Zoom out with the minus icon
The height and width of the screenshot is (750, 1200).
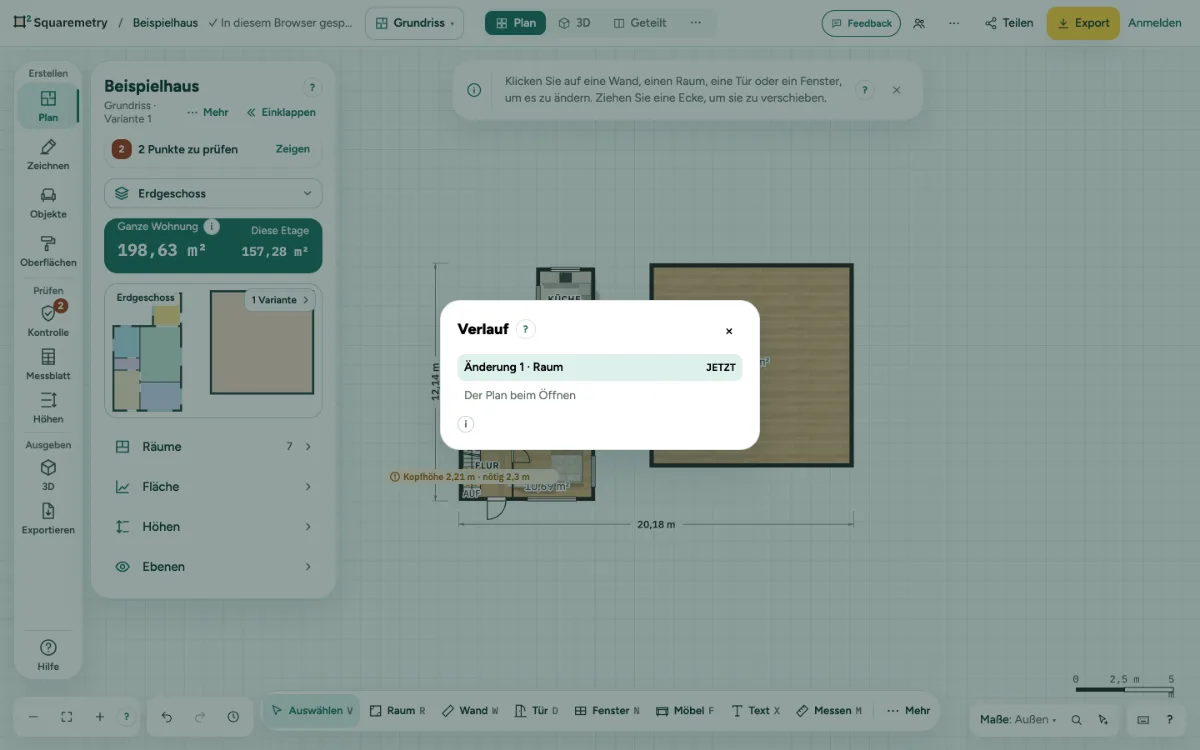click(x=33, y=717)
